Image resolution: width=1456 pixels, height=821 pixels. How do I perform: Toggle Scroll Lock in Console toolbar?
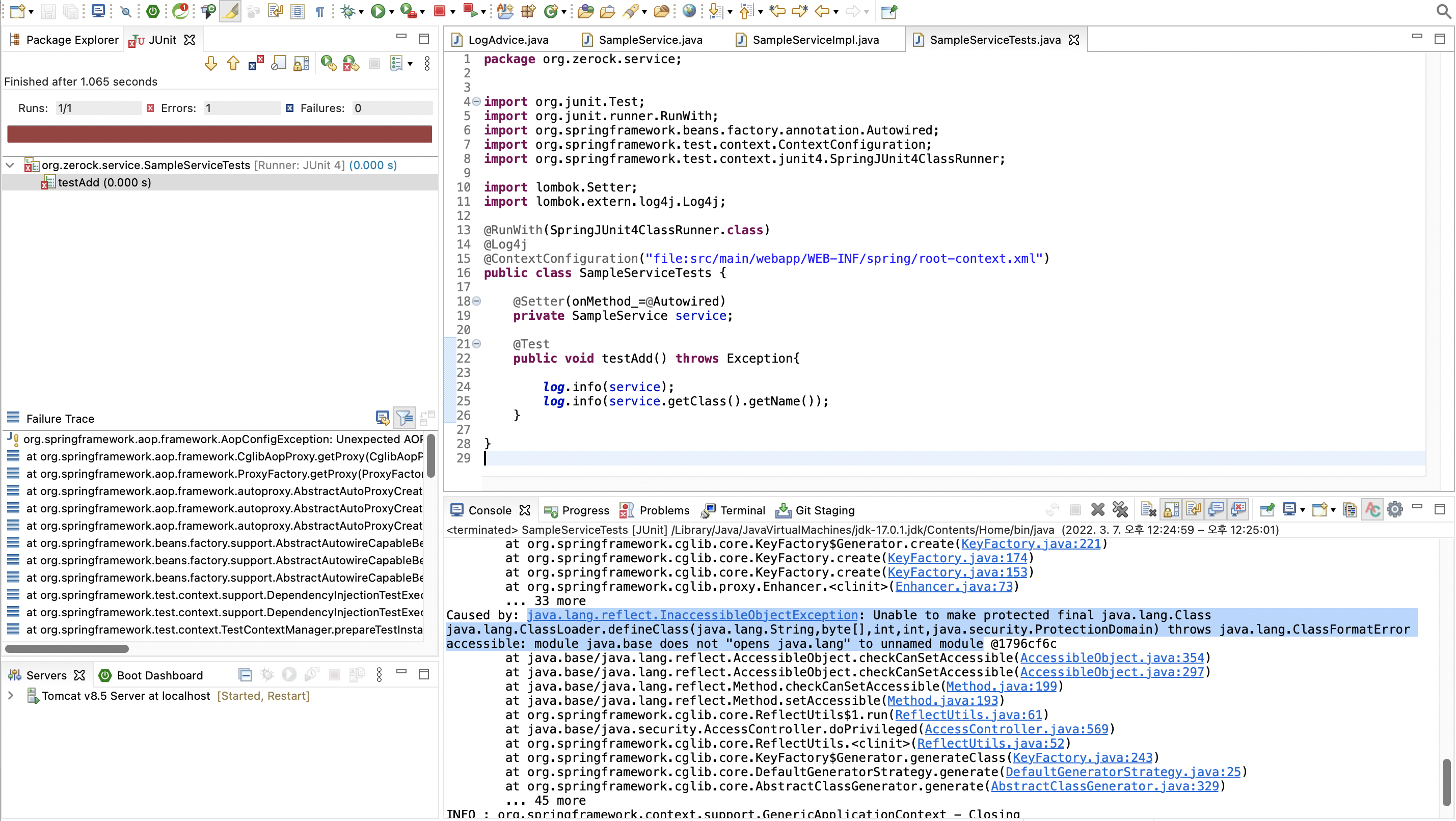tap(1171, 510)
